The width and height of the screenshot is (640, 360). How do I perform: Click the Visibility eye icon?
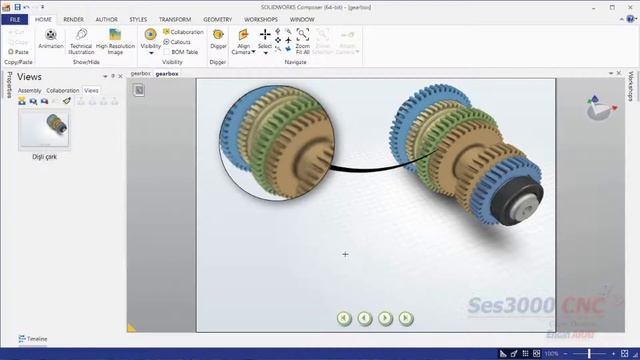click(x=150, y=35)
